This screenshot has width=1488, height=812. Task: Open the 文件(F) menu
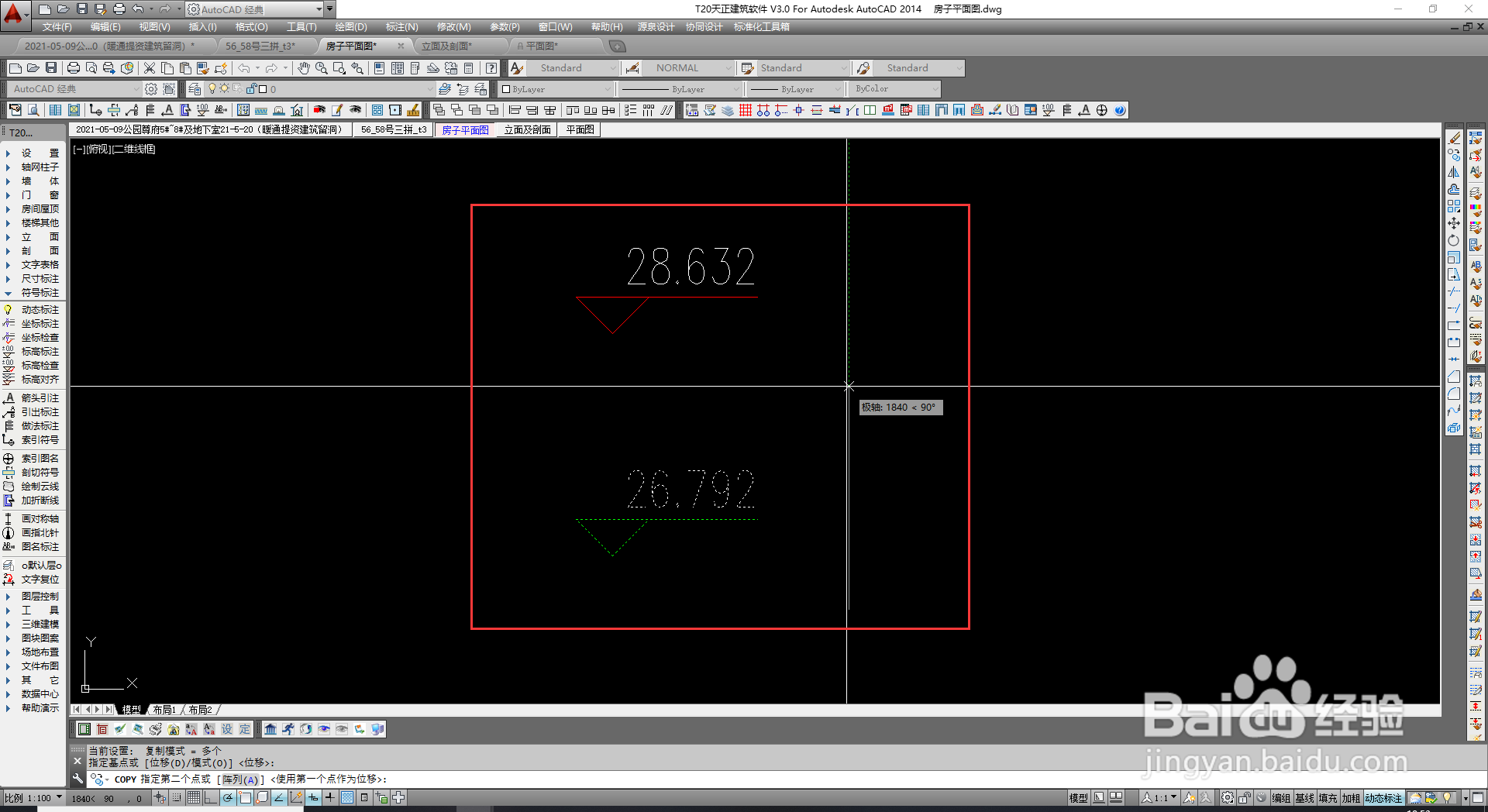57,27
